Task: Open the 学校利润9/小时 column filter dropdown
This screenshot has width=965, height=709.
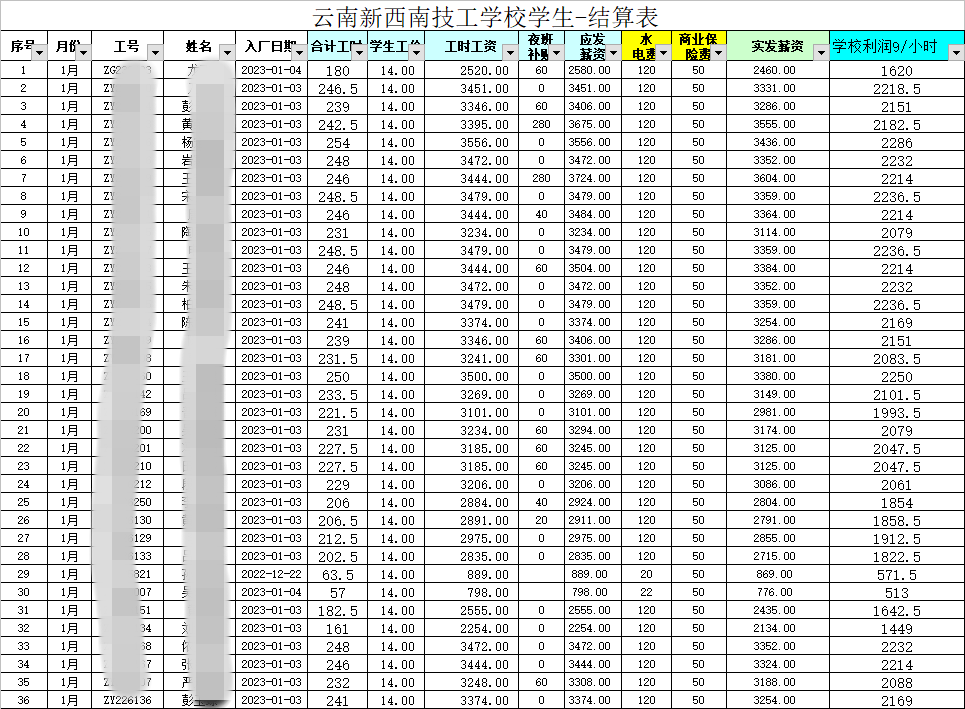Action: tap(956, 53)
